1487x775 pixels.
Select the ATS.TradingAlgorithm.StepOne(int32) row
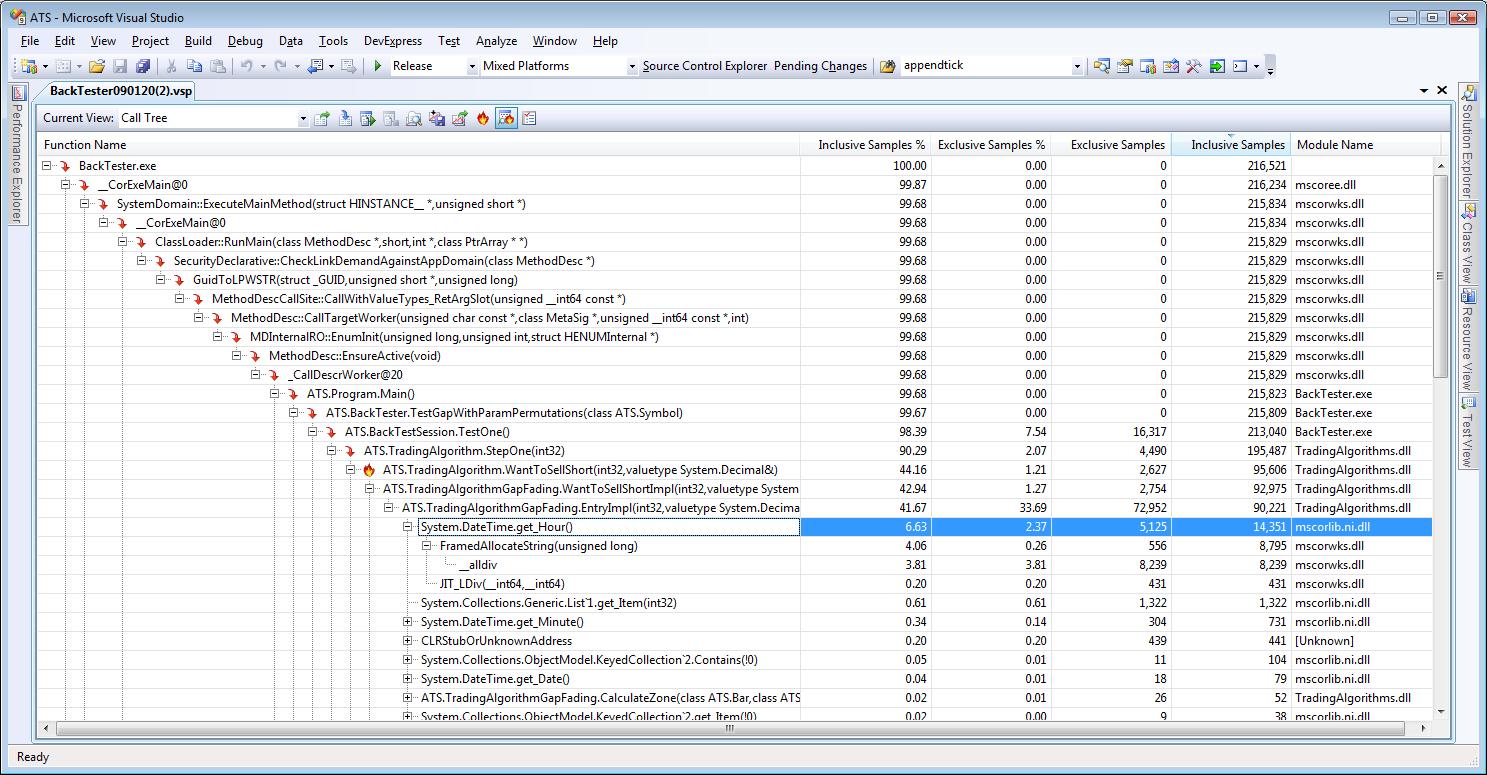pyautogui.click(x=735, y=451)
